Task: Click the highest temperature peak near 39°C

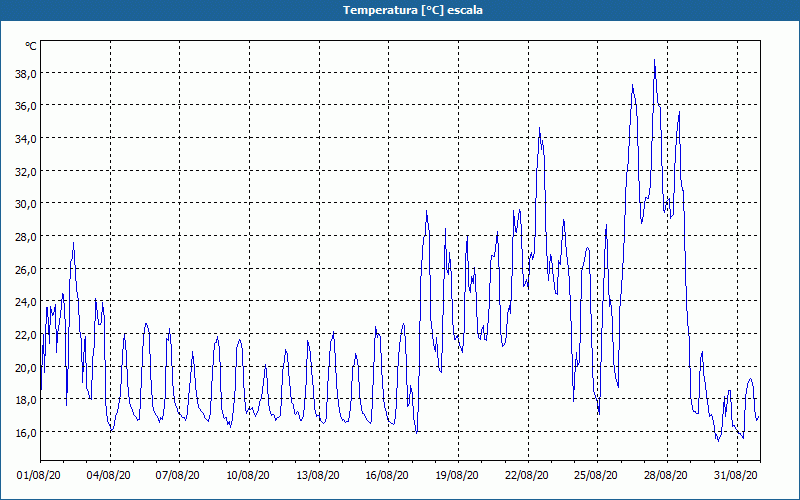Action: tap(655, 61)
